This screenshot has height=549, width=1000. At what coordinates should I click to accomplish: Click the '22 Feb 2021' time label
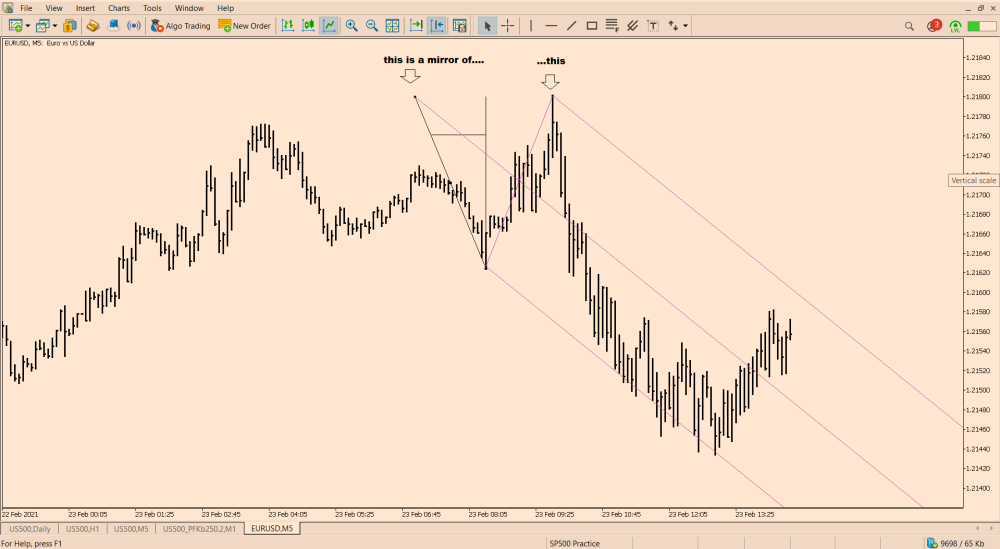pos(20,514)
